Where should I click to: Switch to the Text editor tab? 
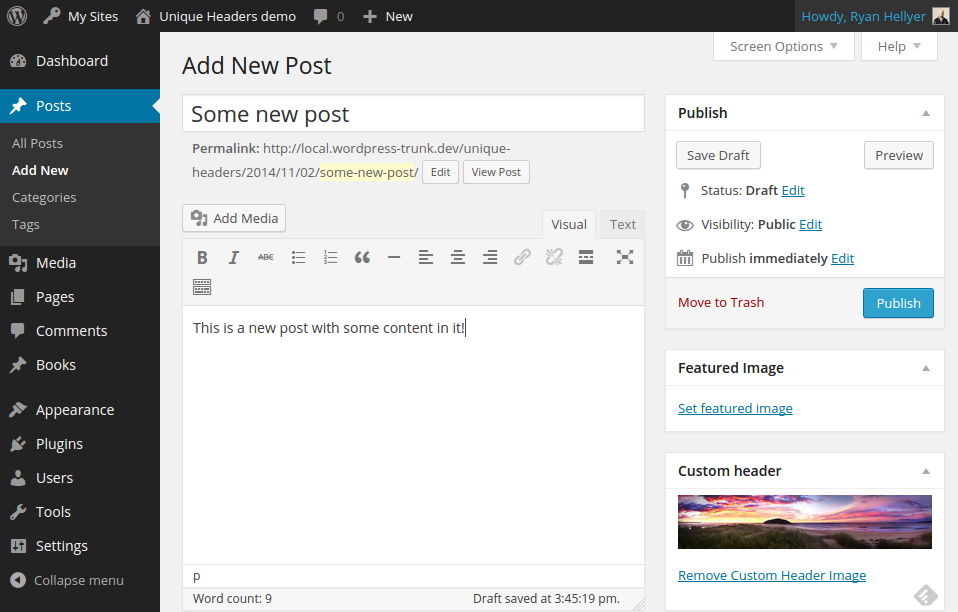[x=623, y=225]
